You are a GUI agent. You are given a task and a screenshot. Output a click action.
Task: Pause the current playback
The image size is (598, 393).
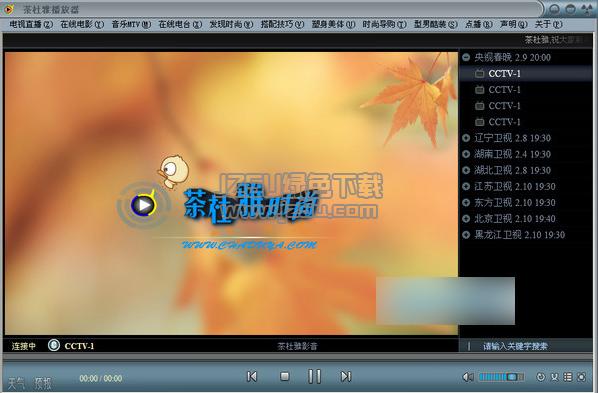pyautogui.click(x=315, y=377)
